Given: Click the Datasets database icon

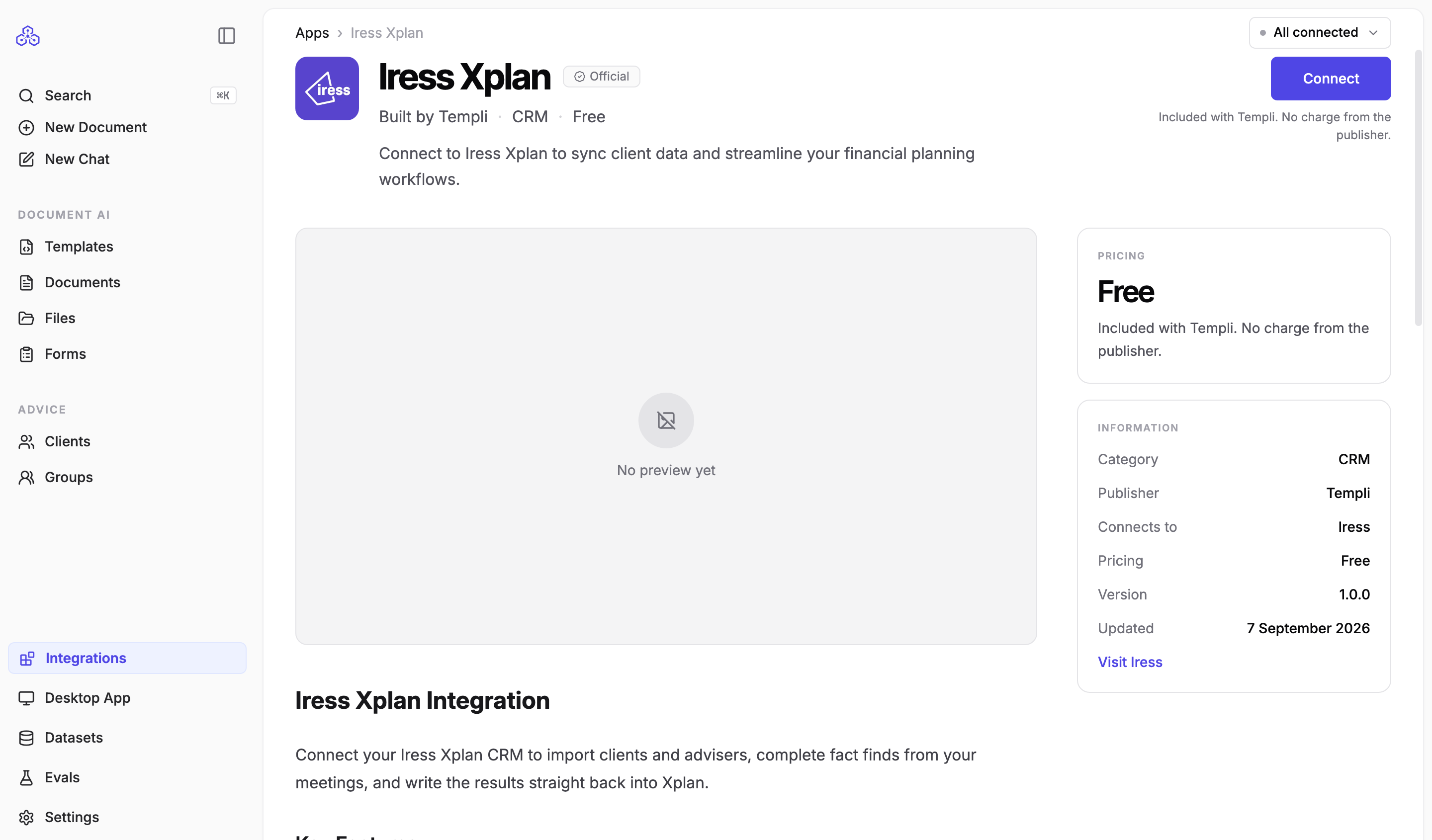Looking at the screenshot, I should (26, 737).
